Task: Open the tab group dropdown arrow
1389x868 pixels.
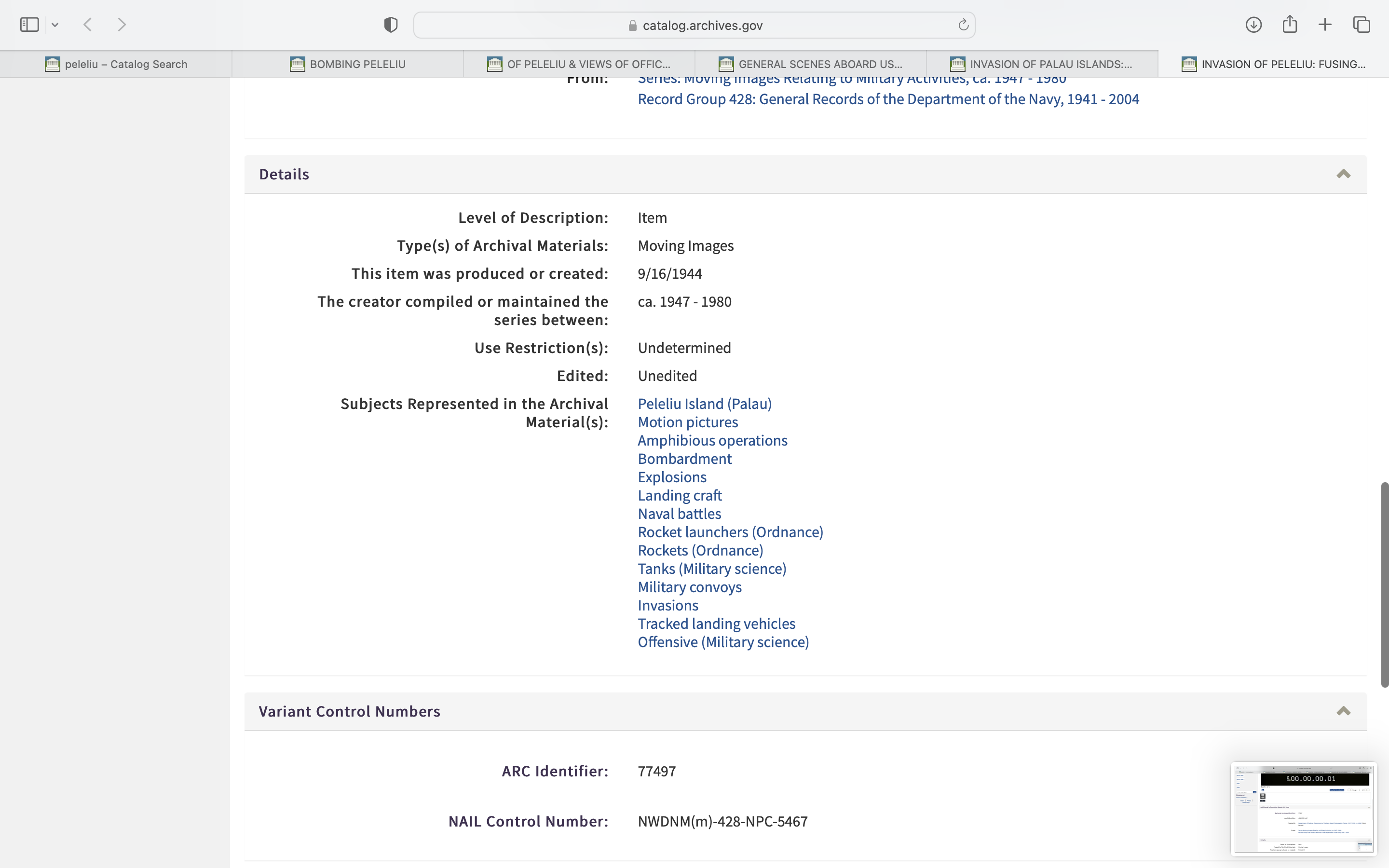Action: click(55, 25)
